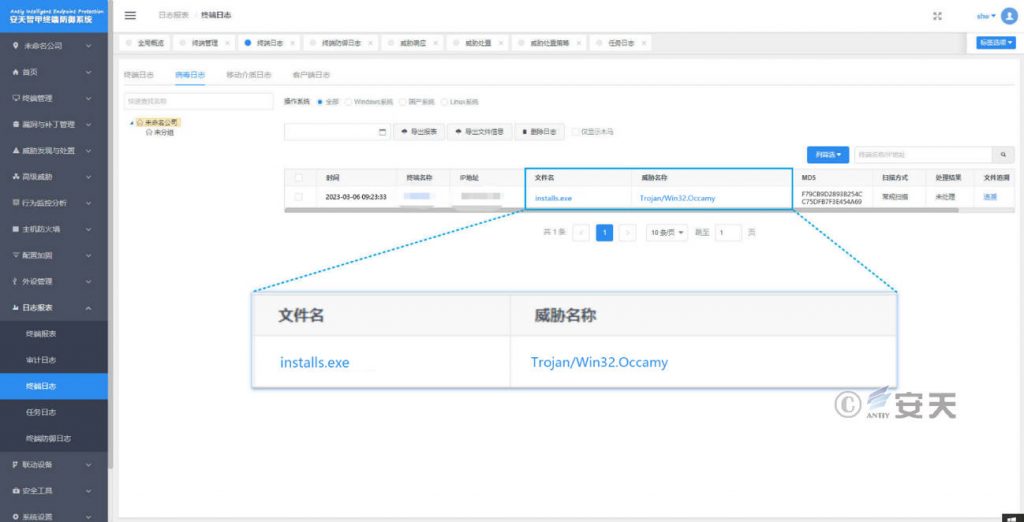Tick the select-all checkbox in table header

pyautogui.click(x=299, y=178)
